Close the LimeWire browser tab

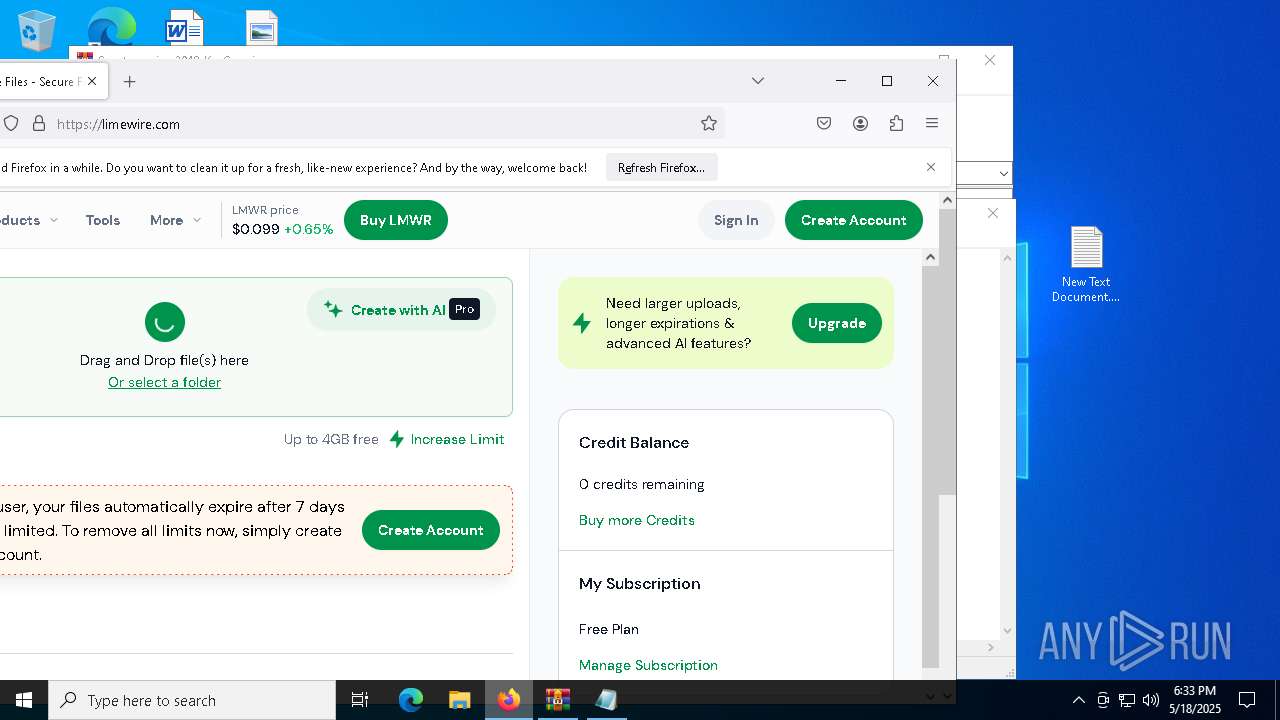[x=92, y=81]
